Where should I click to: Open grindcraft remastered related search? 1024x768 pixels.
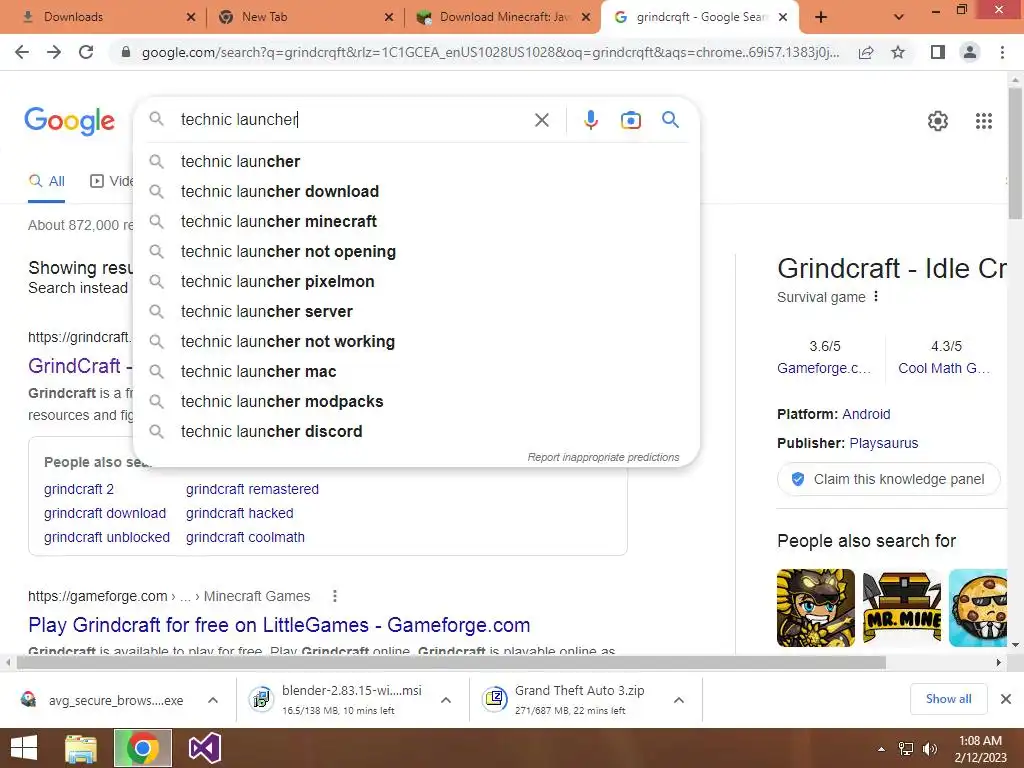pos(252,489)
